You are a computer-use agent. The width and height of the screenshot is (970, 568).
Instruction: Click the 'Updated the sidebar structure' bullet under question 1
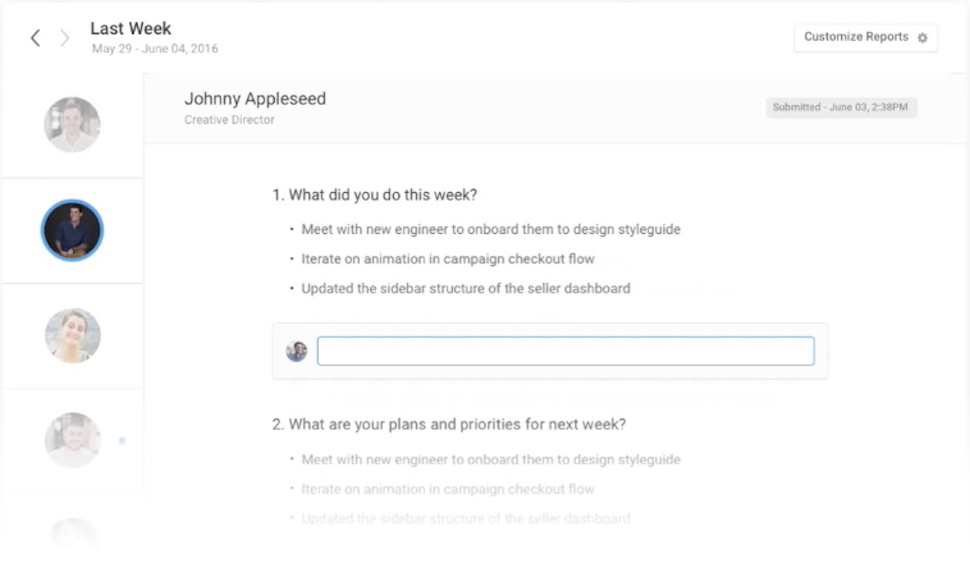pyautogui.click(x=465, y=288)
